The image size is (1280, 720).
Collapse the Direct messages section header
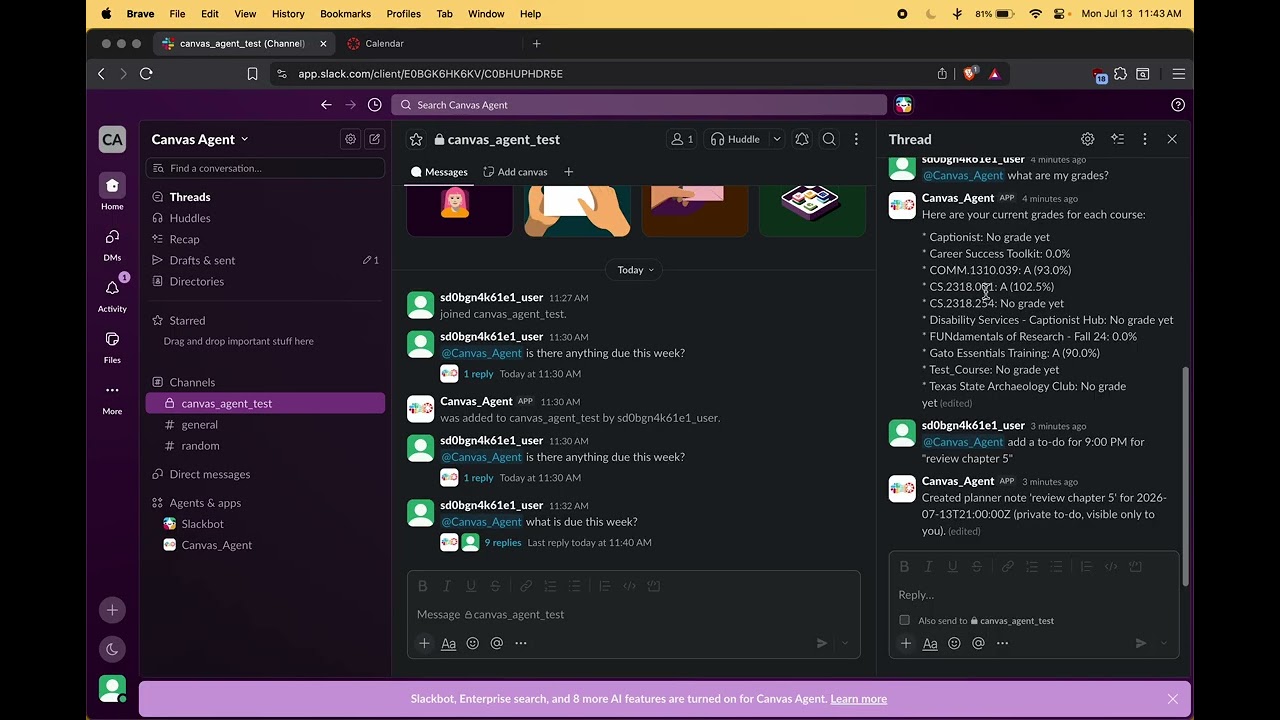(209, 474)
